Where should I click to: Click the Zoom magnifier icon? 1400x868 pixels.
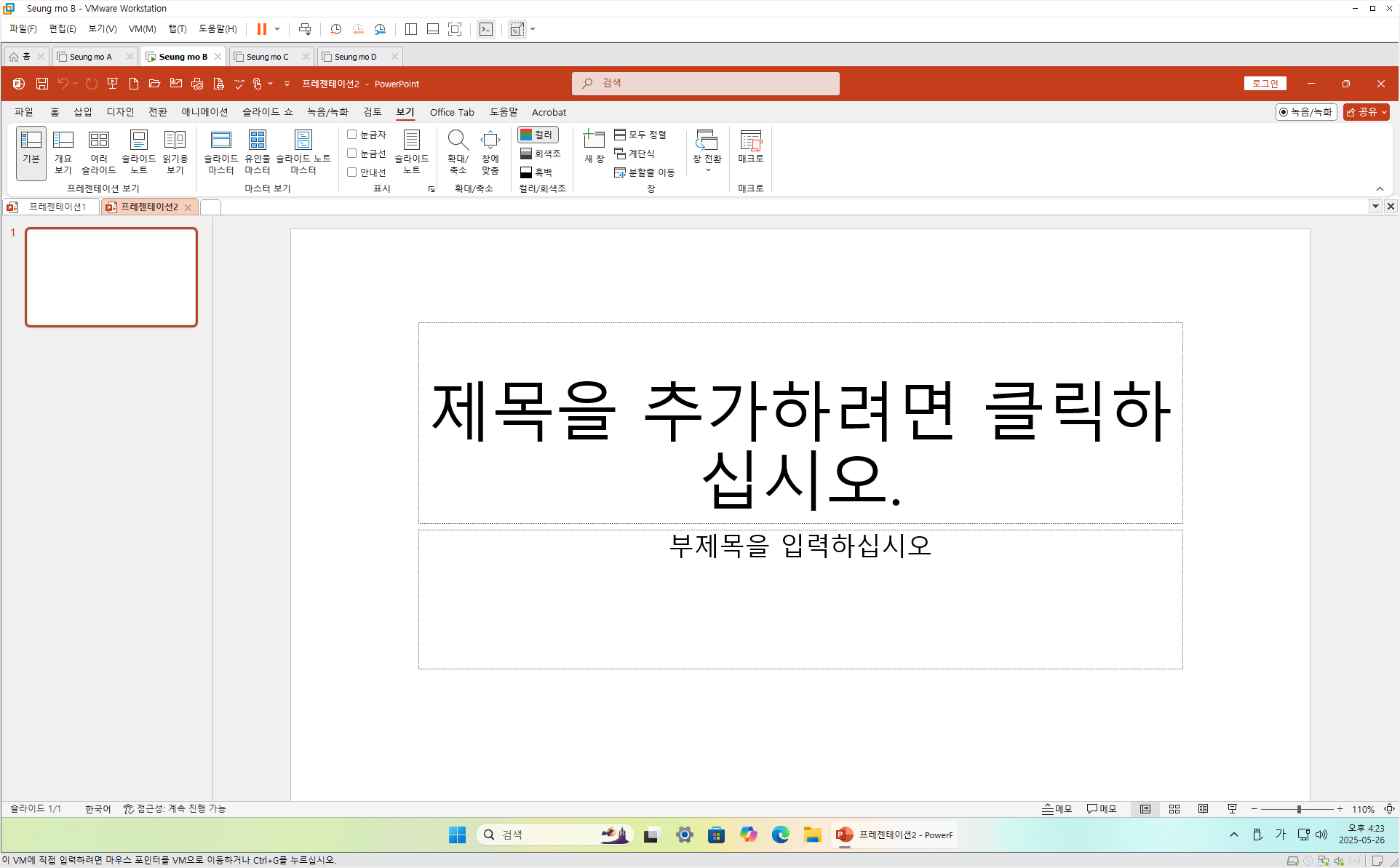pos(458,140)
